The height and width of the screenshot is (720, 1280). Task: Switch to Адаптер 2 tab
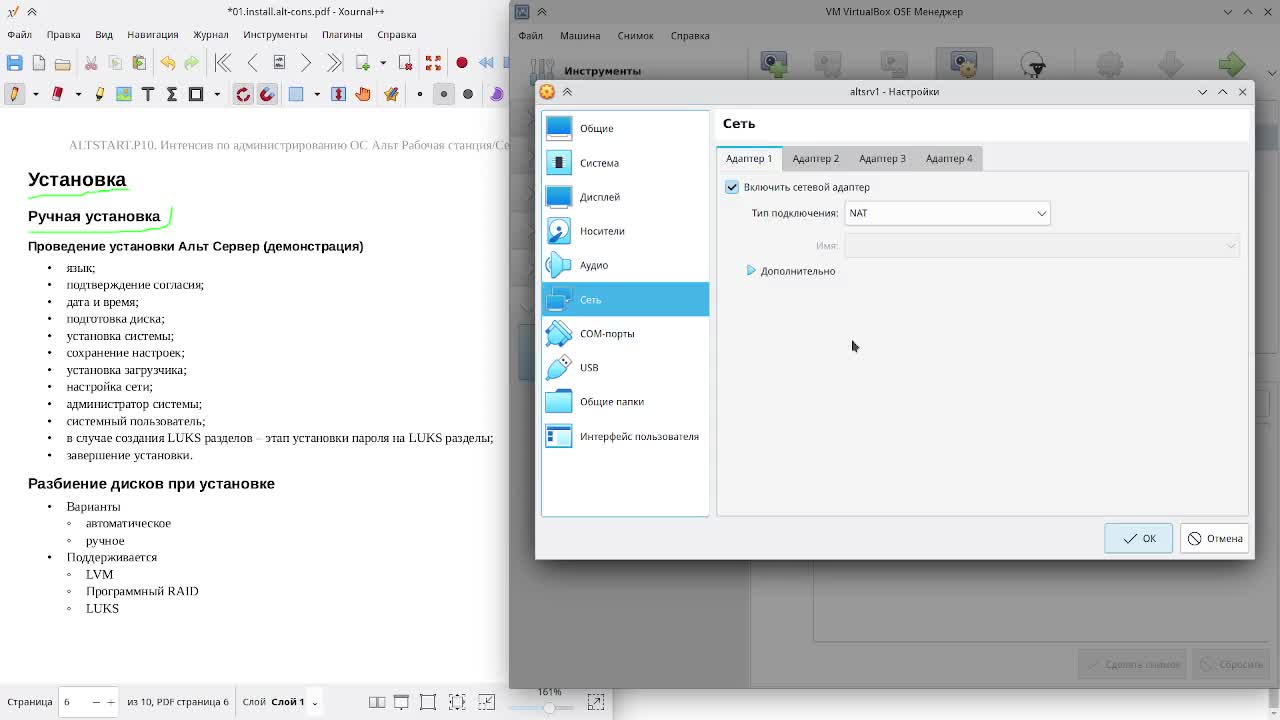816,158
